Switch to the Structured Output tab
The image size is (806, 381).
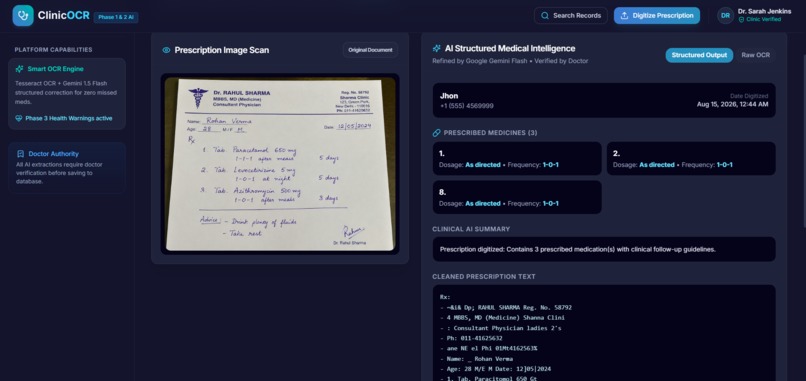[699, 55]
